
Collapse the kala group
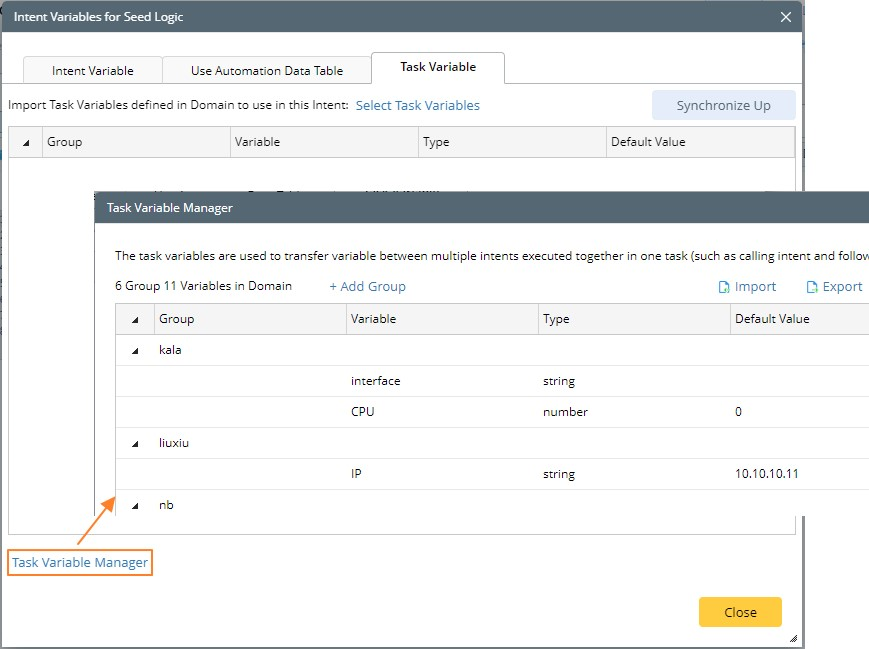tap(135, 351)
